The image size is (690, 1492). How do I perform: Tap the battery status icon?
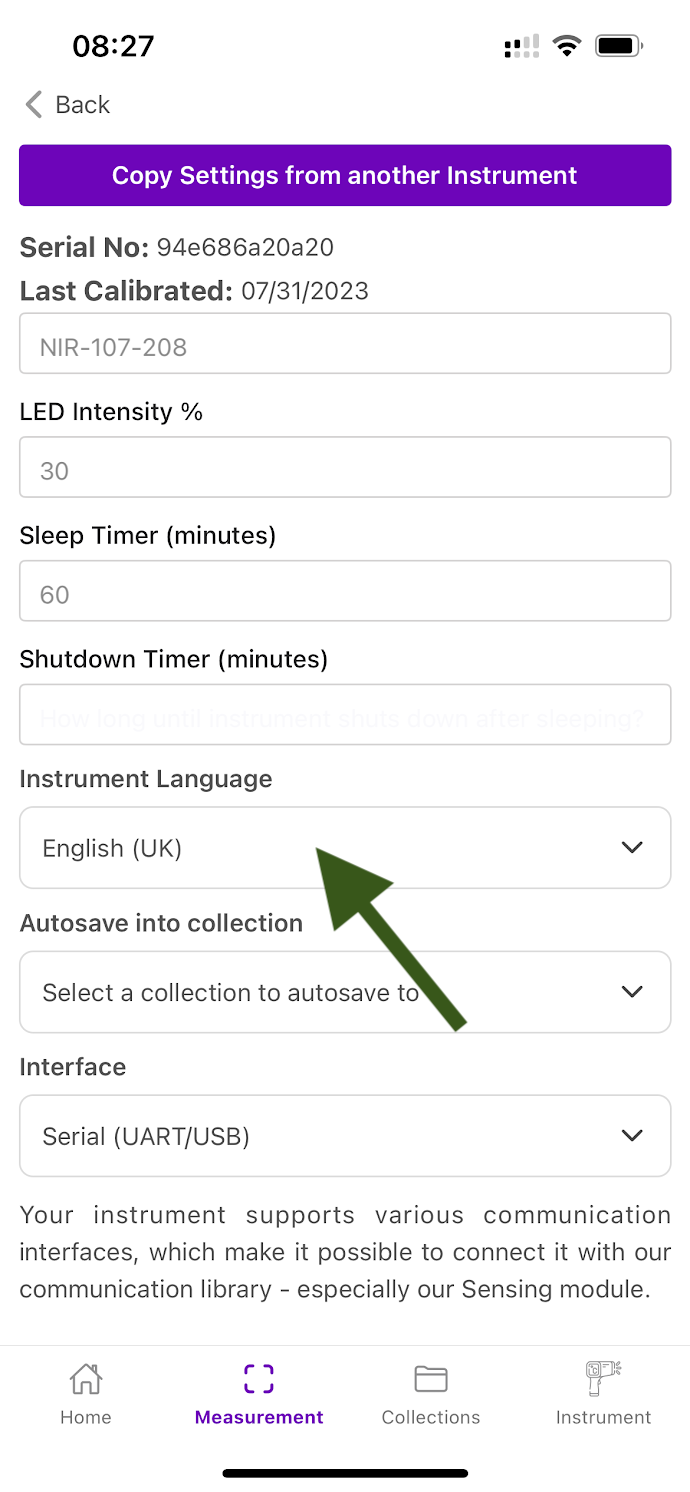pos(618,46)
